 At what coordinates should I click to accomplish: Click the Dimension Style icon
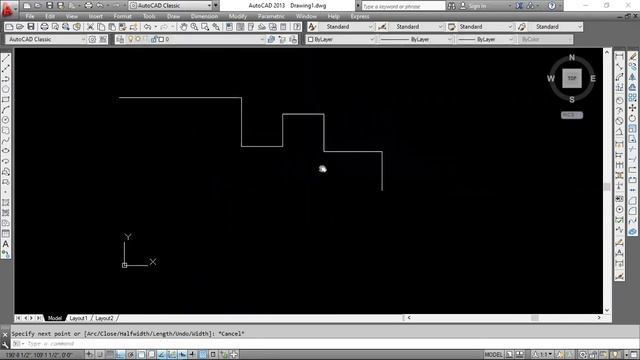[382, 27]
